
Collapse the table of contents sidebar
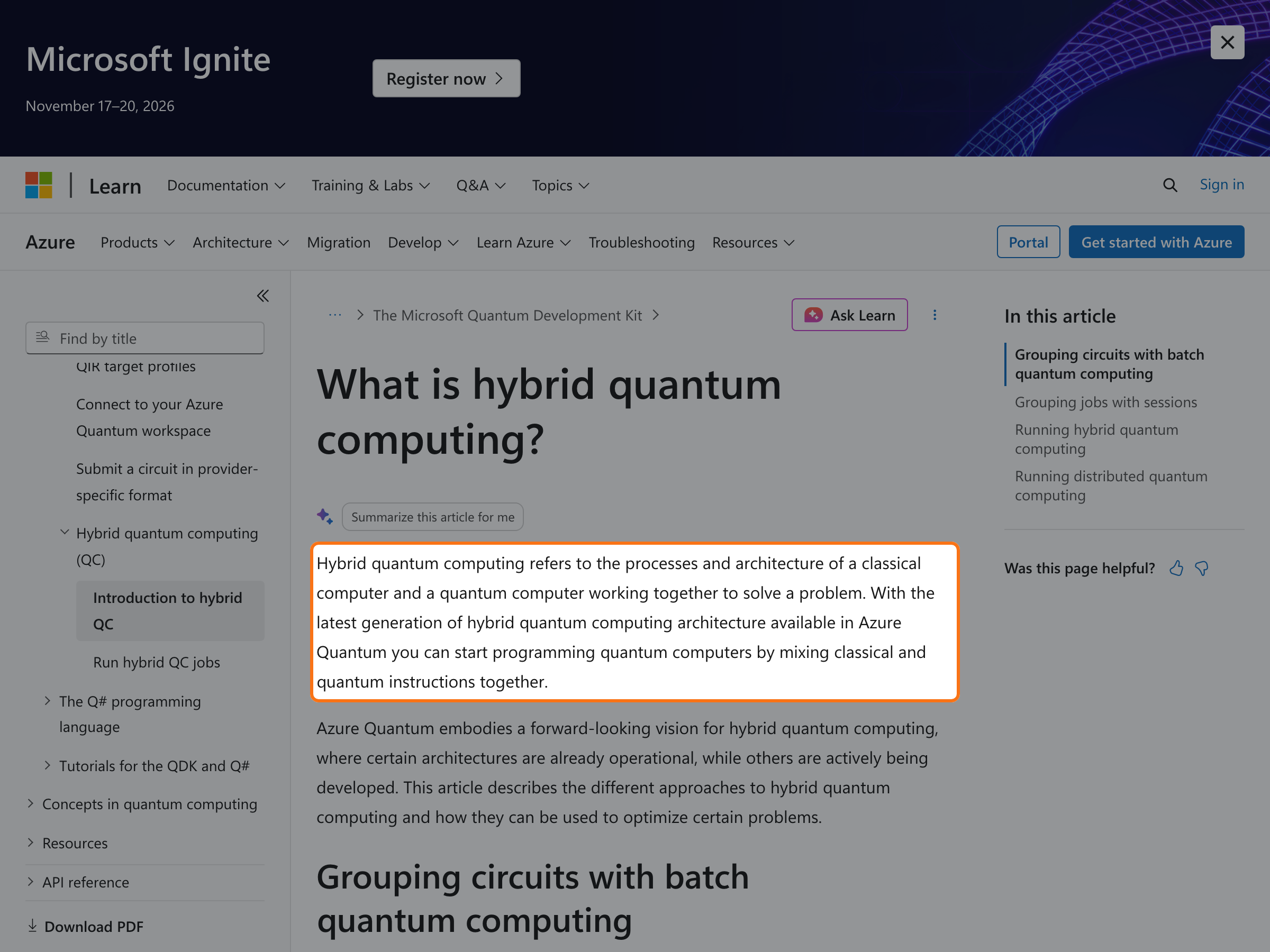262,296
